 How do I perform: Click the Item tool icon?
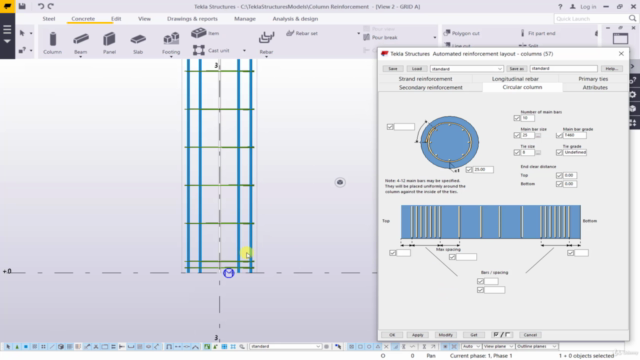pyautogui.click(x=199, y=33)
